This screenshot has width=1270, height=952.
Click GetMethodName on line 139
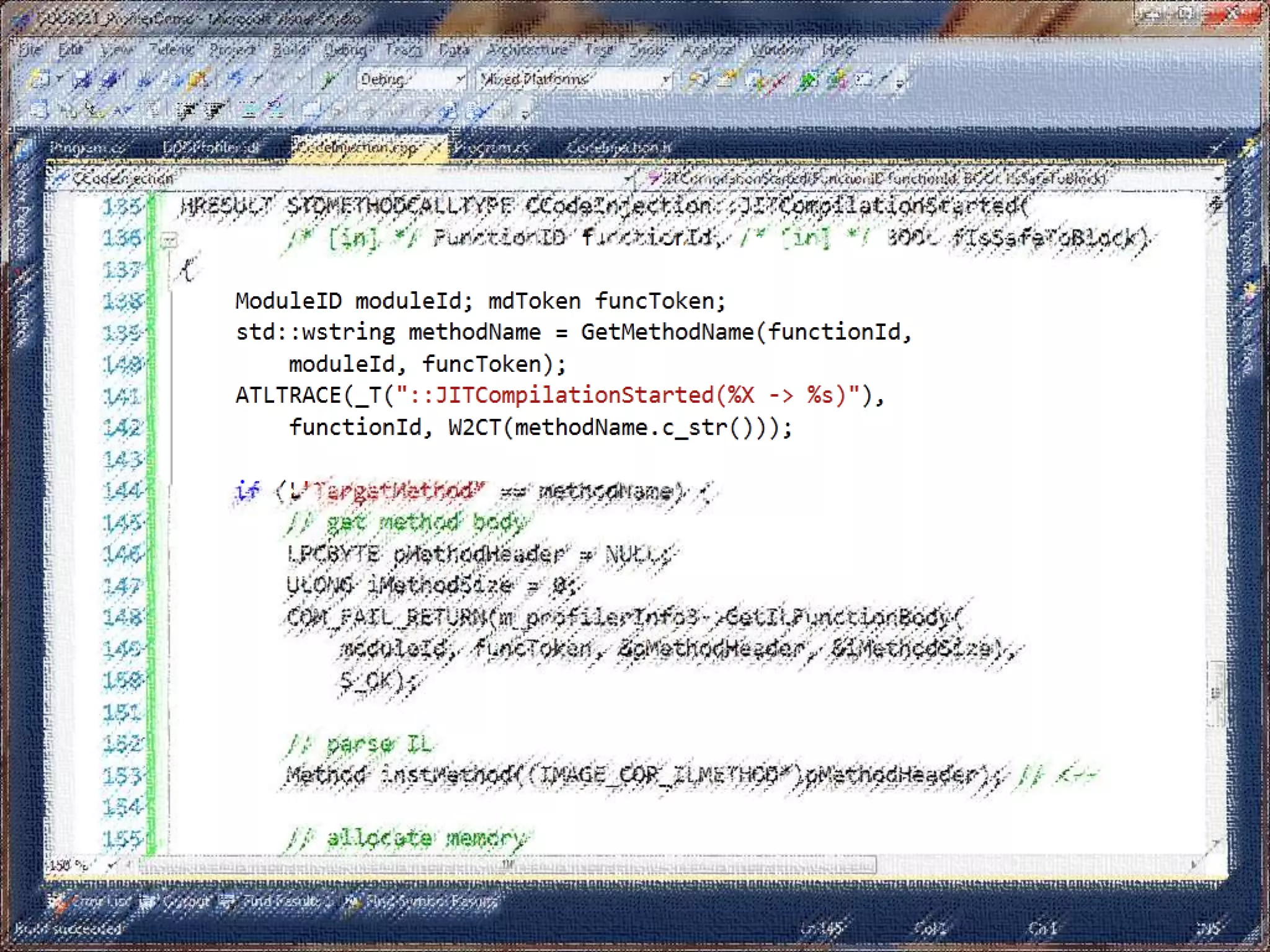click(x=667, y=332)
